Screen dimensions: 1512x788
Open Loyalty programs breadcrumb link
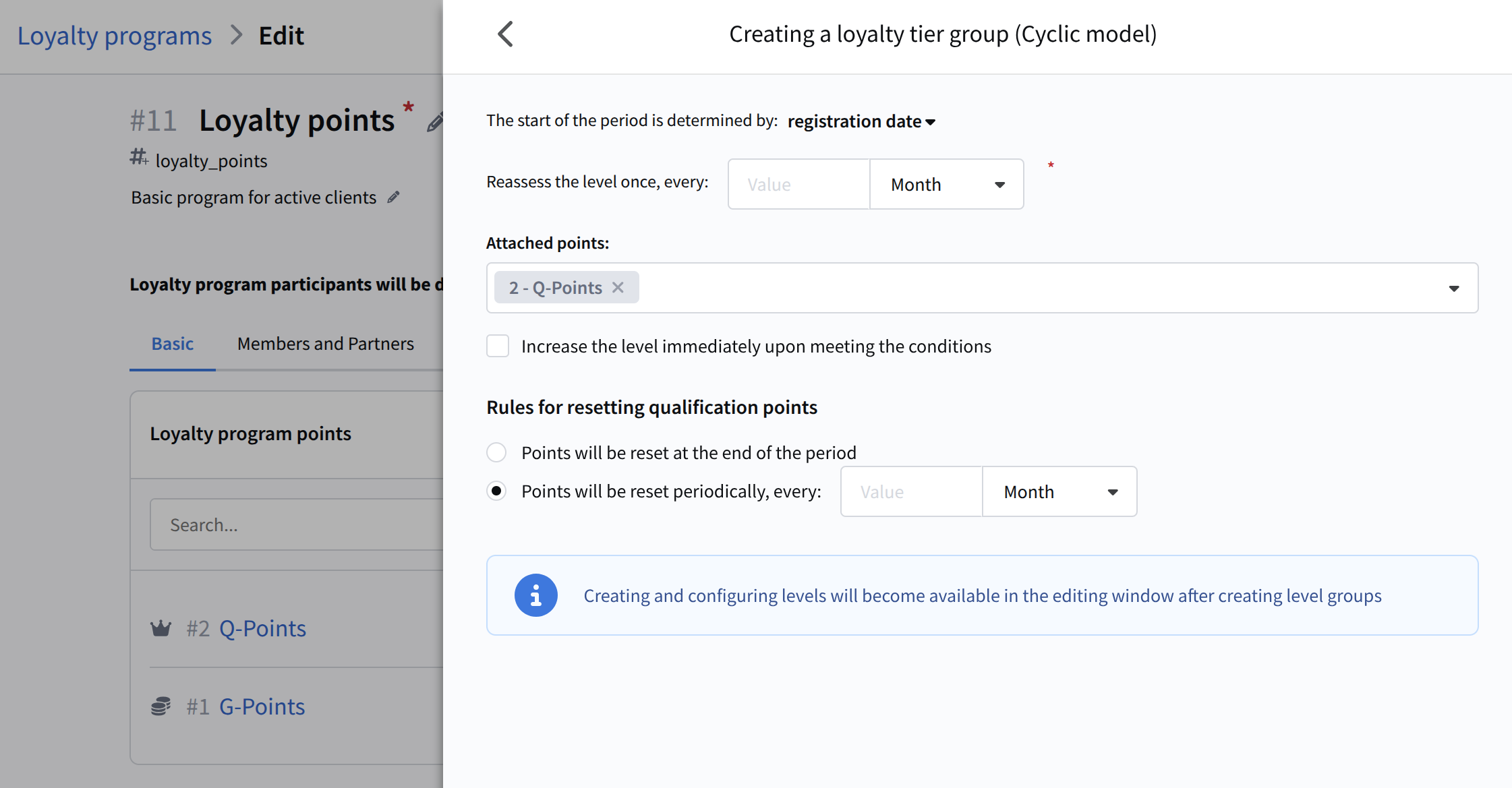[115, 35]
